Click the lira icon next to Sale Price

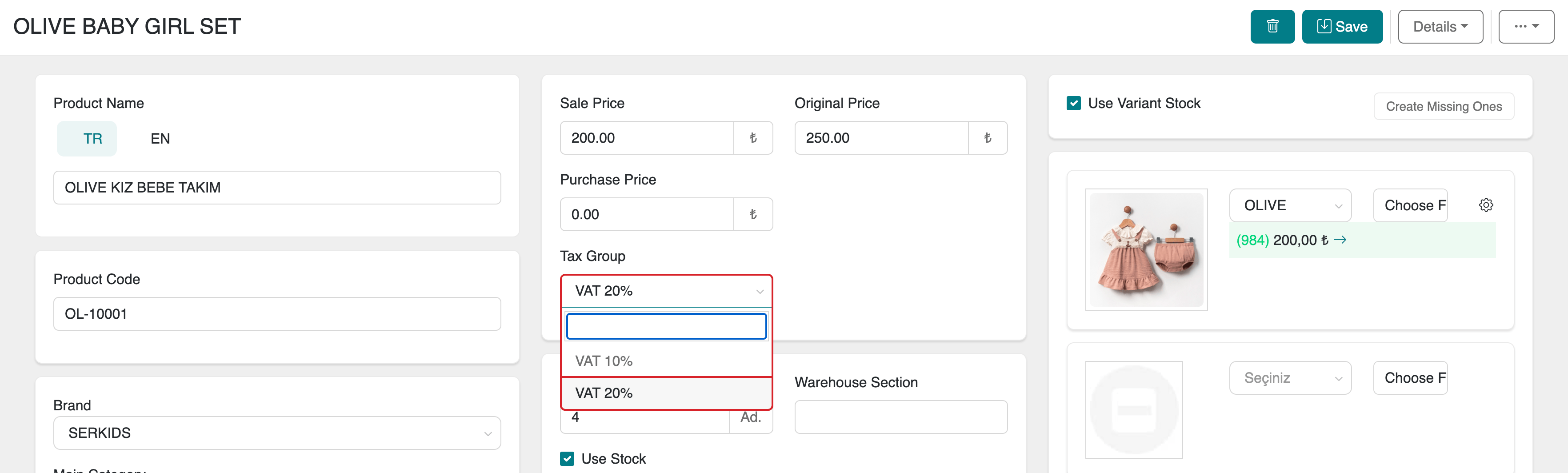tap(752, 138)
